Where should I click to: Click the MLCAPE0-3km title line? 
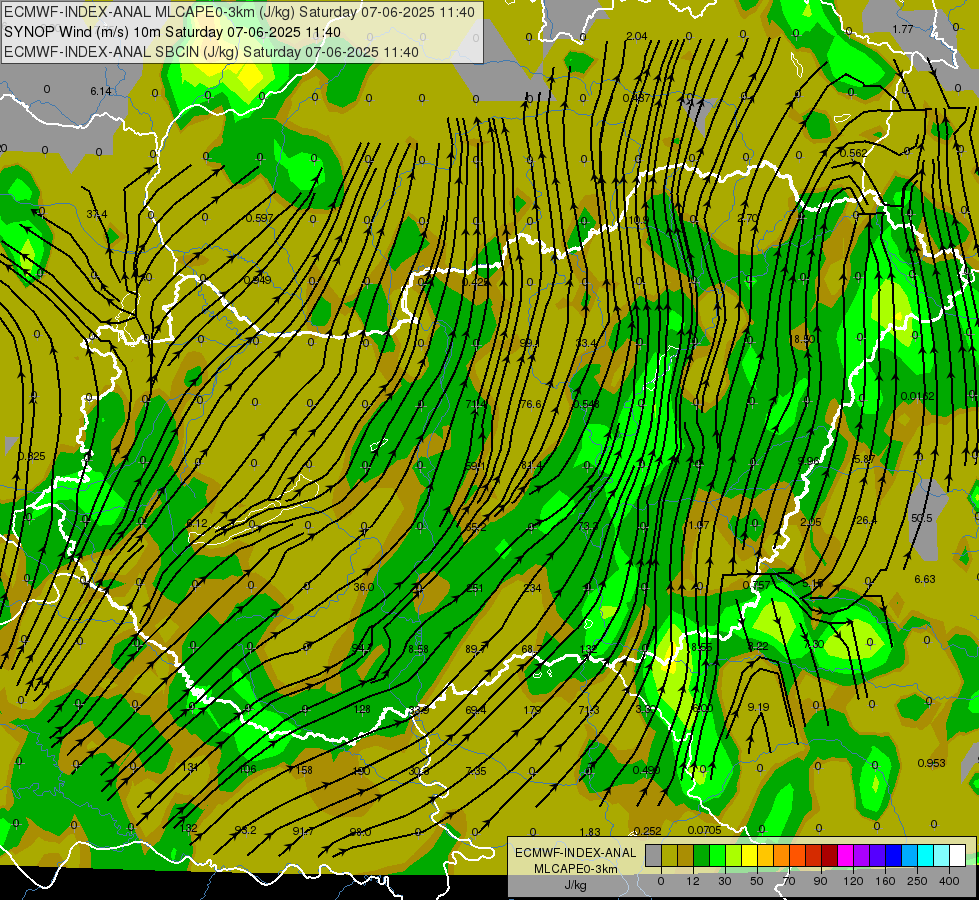240,12
